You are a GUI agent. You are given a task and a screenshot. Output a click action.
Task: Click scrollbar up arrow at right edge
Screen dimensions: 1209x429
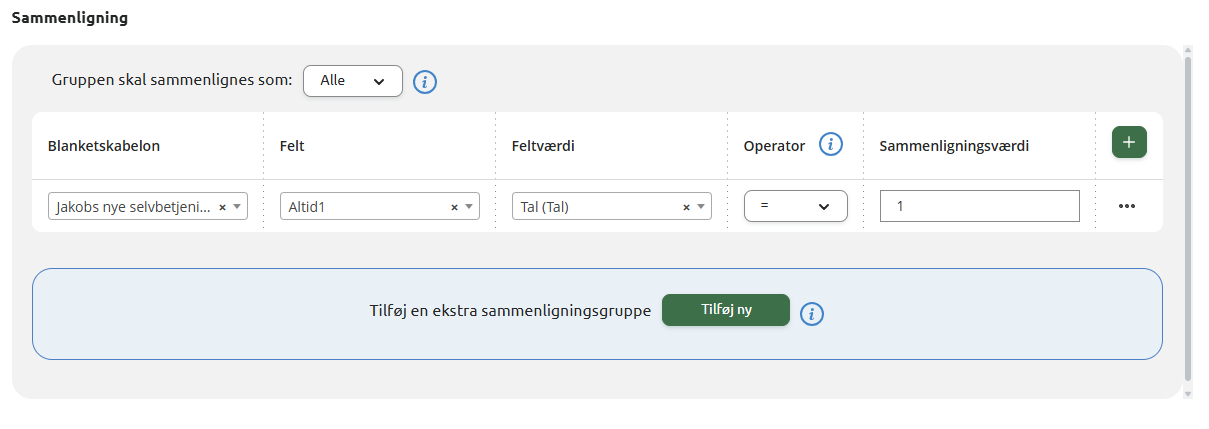click(x=1188, y=49)
